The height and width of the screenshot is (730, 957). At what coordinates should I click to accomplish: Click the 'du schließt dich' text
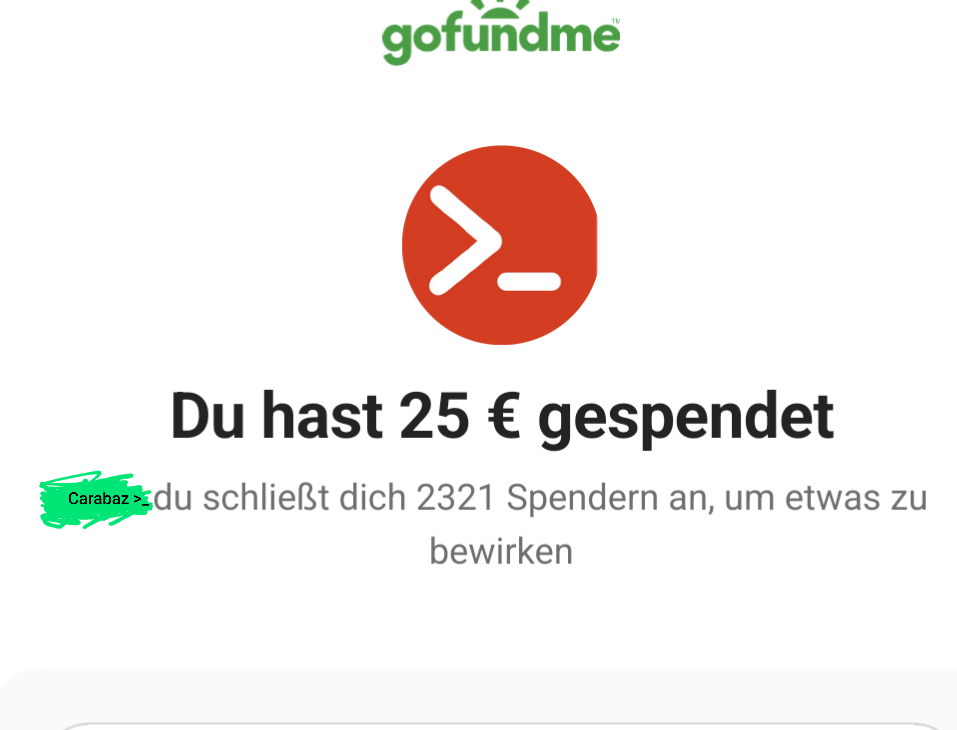pos(280,497)
